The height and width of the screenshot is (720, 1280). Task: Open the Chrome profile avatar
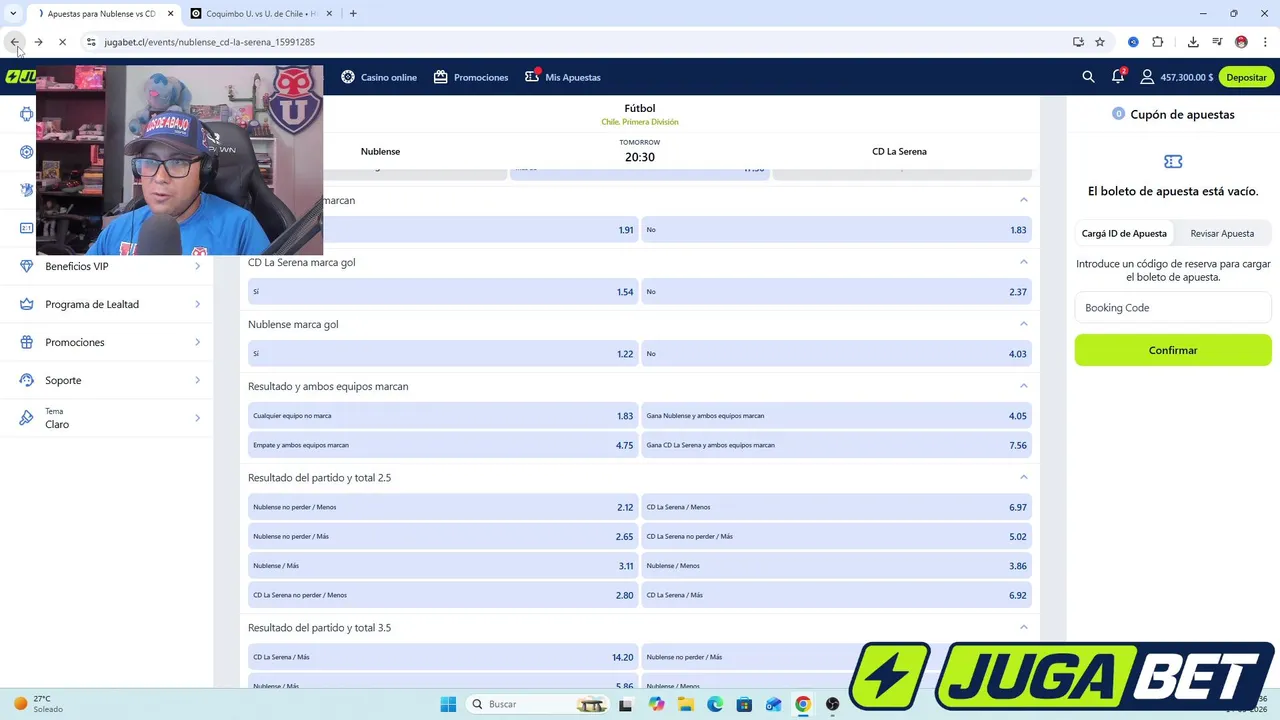tap(1241, 42)
